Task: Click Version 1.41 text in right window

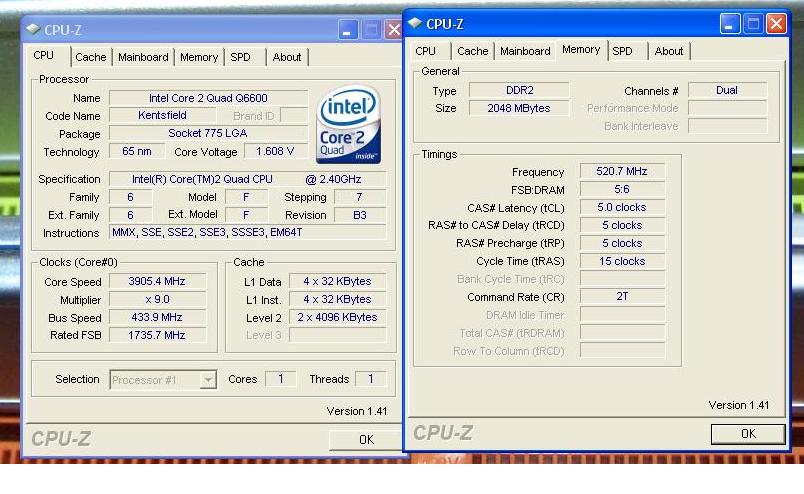Action: pyautogui.click(x=738, y=405)
